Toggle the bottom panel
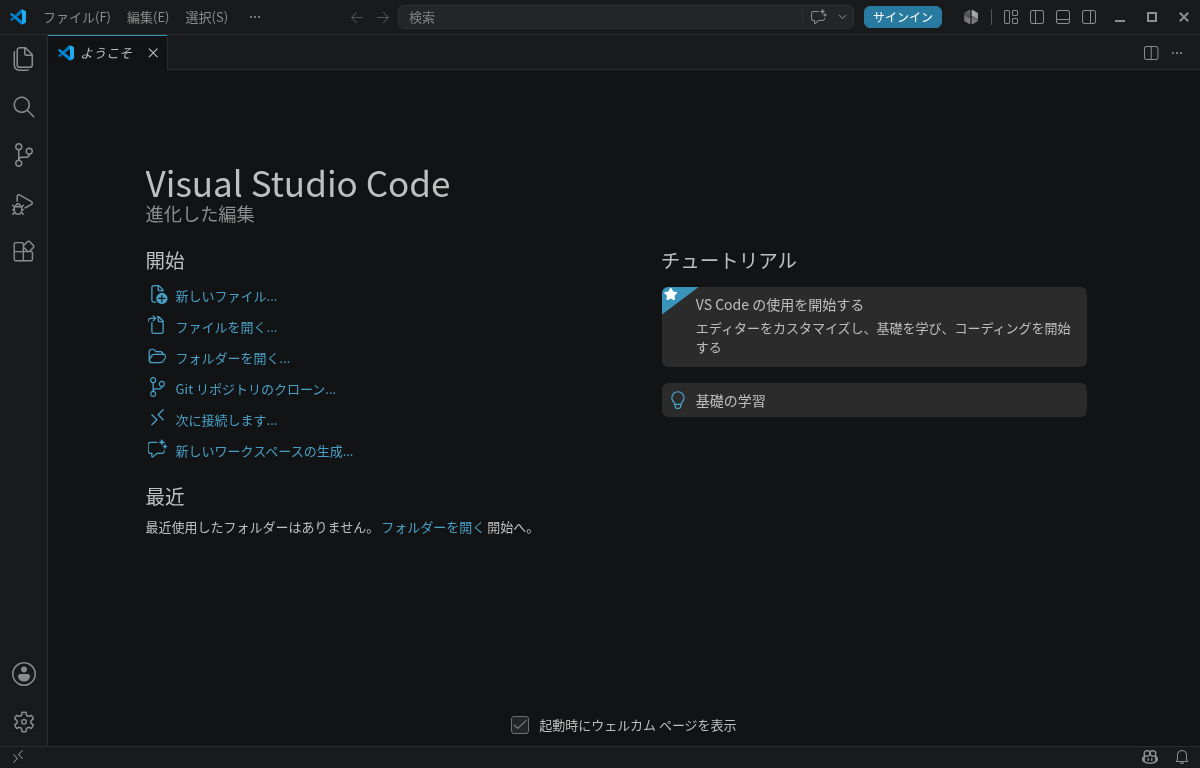The image size is (1200, 768). point(1063,17)
